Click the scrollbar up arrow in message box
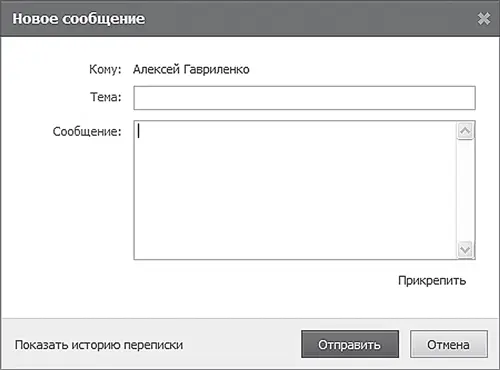Viewport: 500px width, 370px height. pyautogui.click(x=465, y=131)
